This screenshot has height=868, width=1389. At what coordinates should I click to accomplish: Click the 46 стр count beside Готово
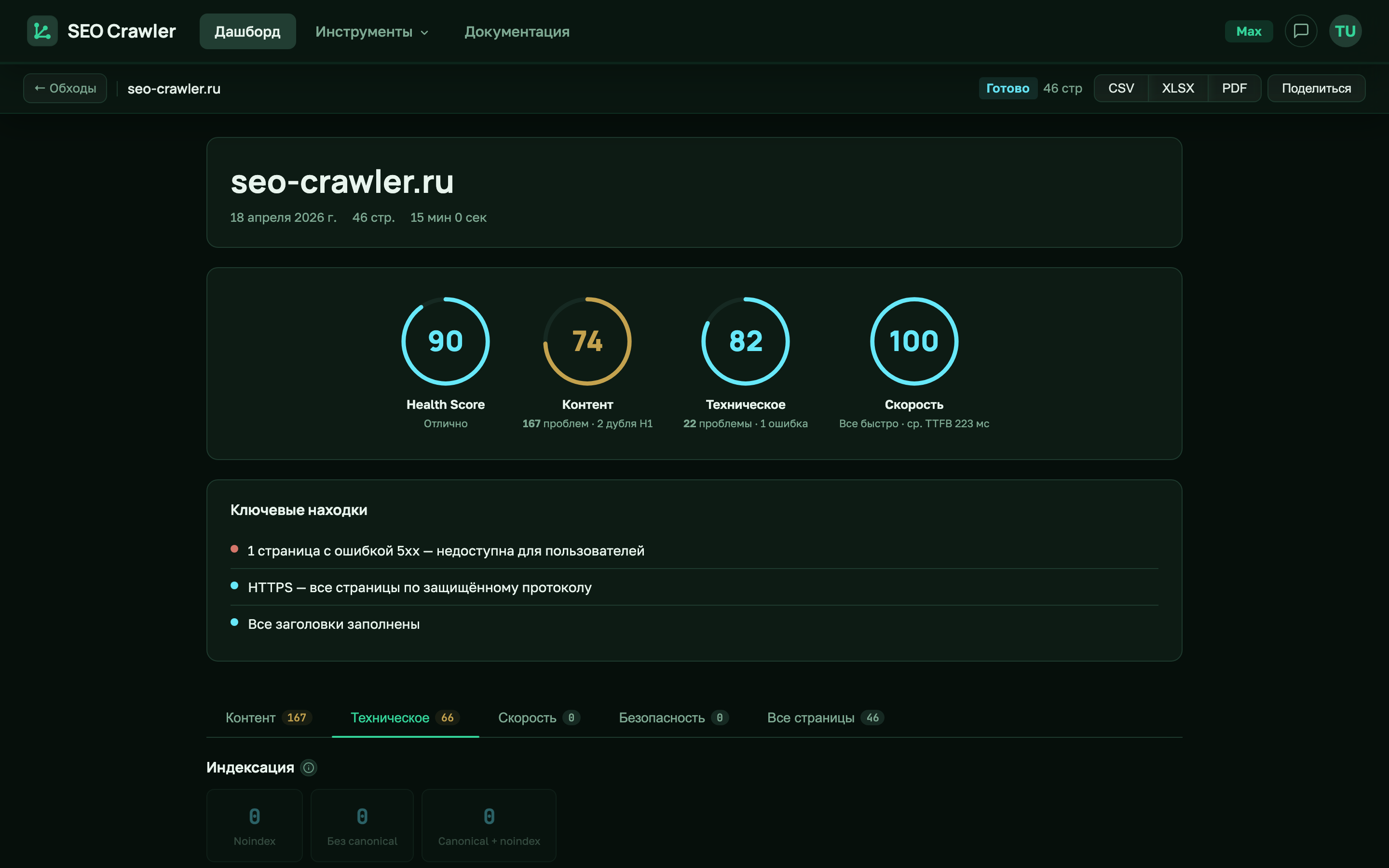(x=1062, y=88)
